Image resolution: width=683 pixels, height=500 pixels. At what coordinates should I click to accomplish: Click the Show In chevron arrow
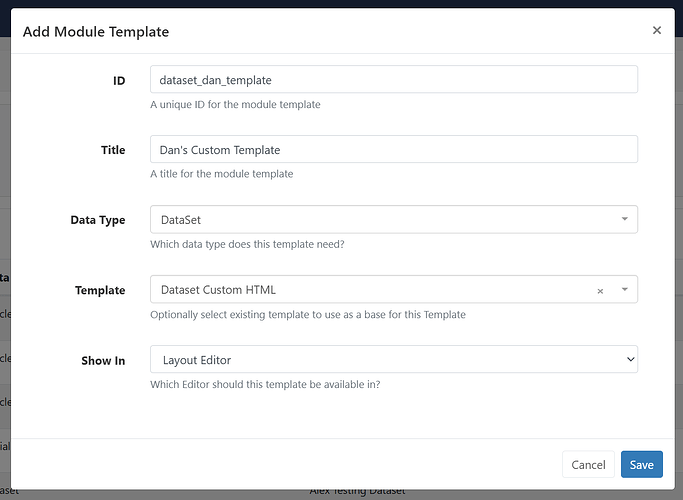pos(629,359)
